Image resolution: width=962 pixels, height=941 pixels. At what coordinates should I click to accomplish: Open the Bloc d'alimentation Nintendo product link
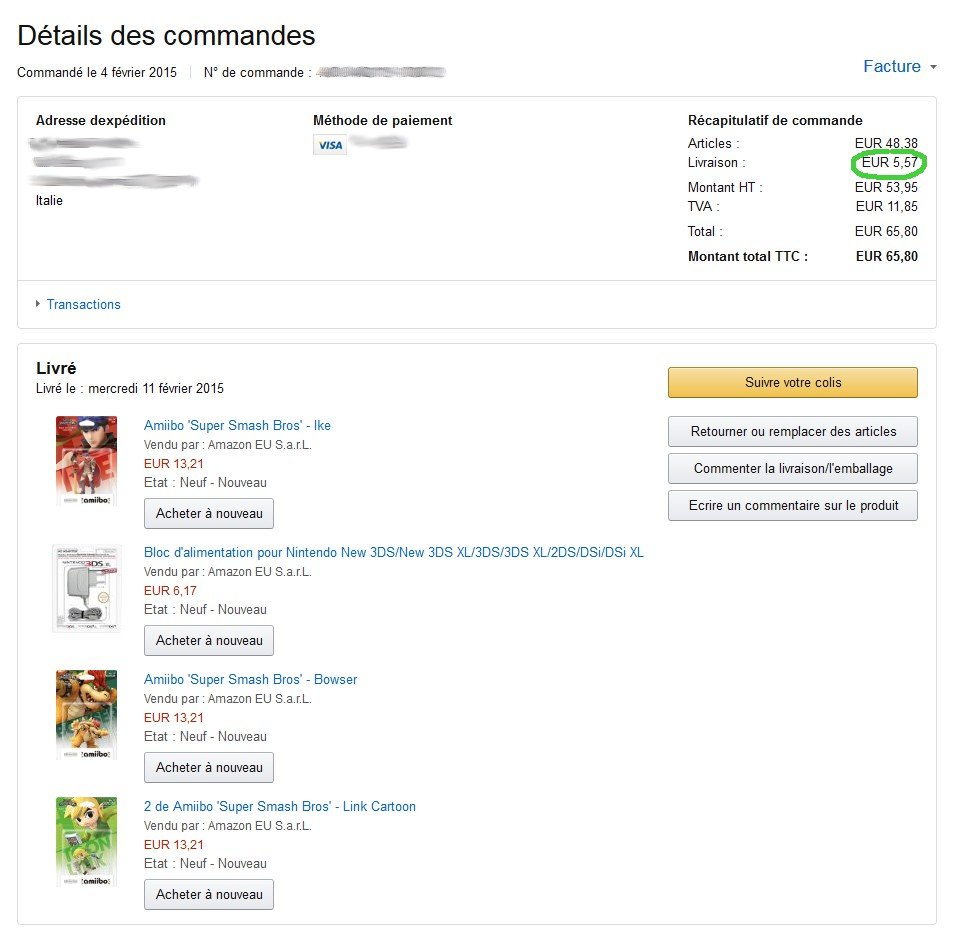[393, 552]
